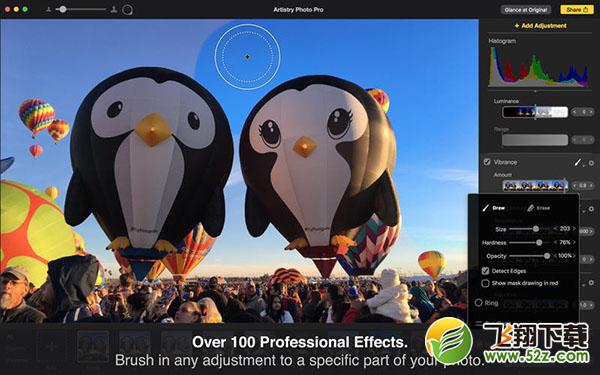The width and height of the screenshot is (600, 375).
Task: Decrease Opacity with left arrow by 100%
Action: 556,256
